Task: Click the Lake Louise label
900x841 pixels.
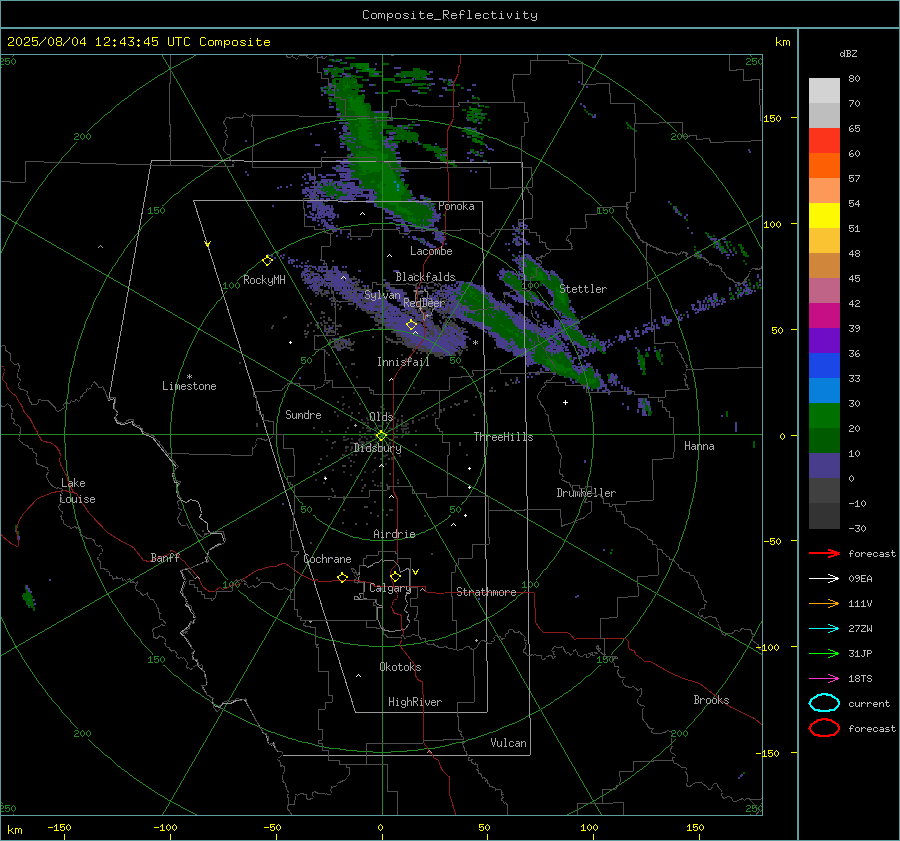Action: 77,491
